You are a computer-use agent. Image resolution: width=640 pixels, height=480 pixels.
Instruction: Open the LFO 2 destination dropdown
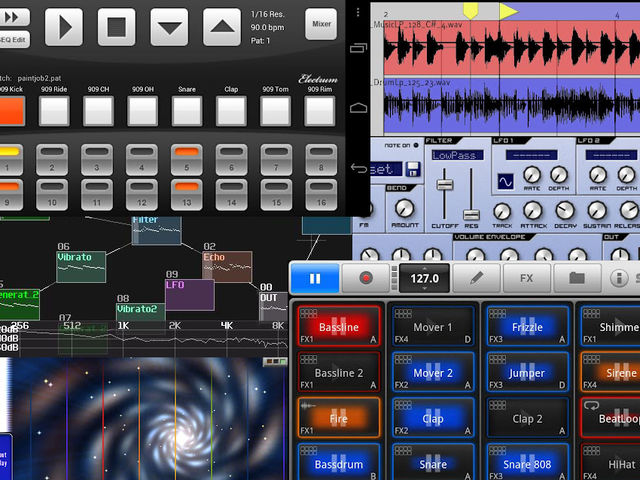point(611,155)
